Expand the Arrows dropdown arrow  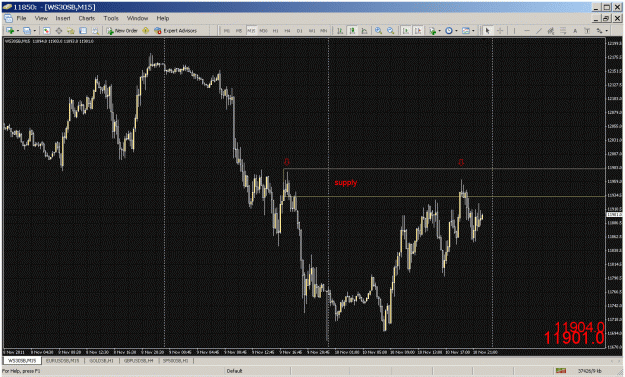(607, 31)
